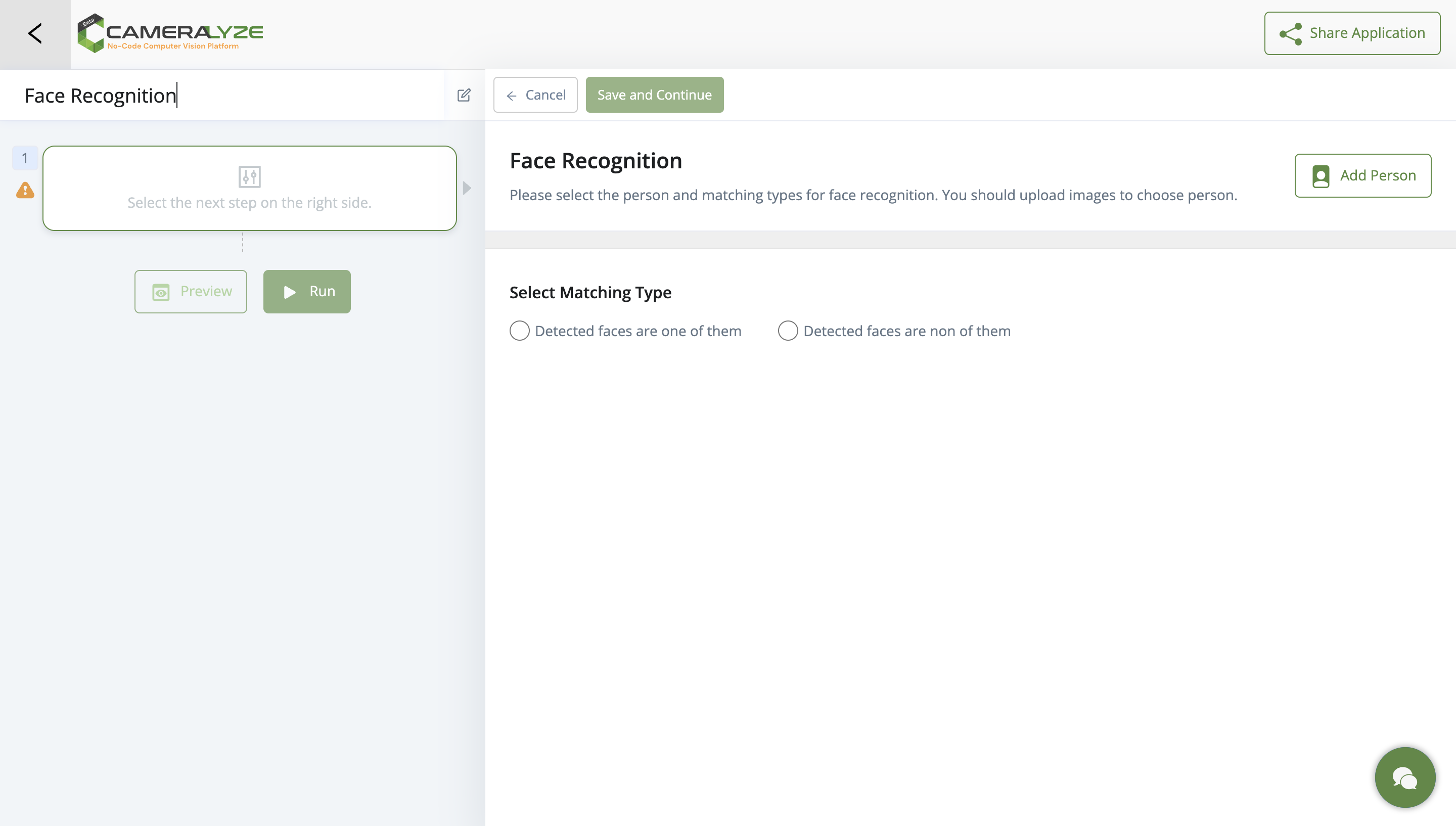
Task: Click Save and Continue
Action: pyautogui.click(x=655, y=95)
